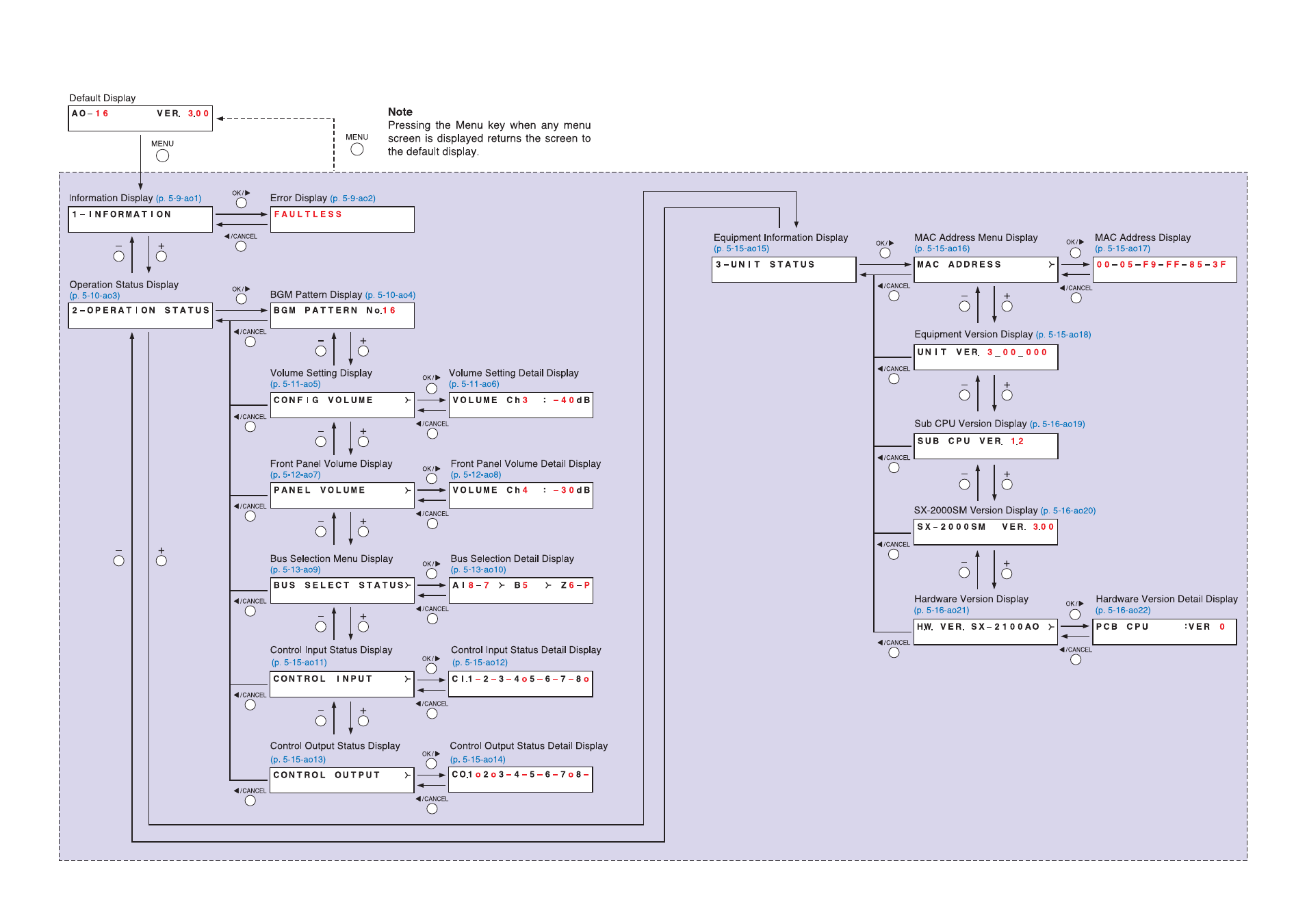Select the CONTROL OUTPUT display box
The width and height of the screenshot is (1307, 924).
click(x=342, y=780)
